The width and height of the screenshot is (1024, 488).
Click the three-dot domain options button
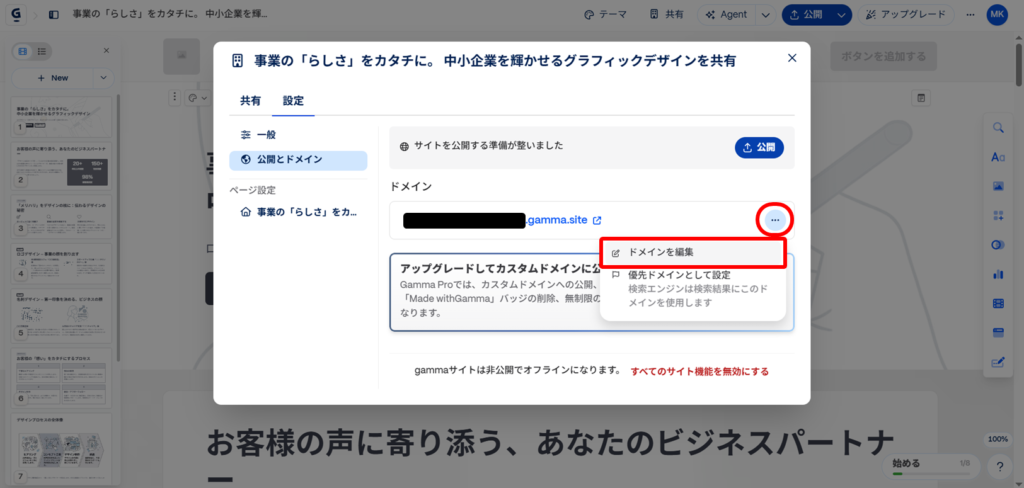pos(775,220)
